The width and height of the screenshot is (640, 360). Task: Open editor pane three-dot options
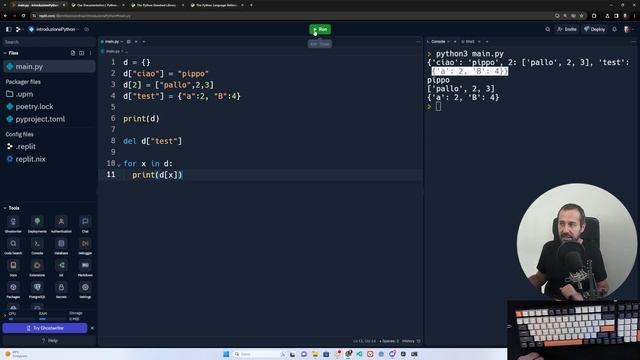tap(418, 42)
